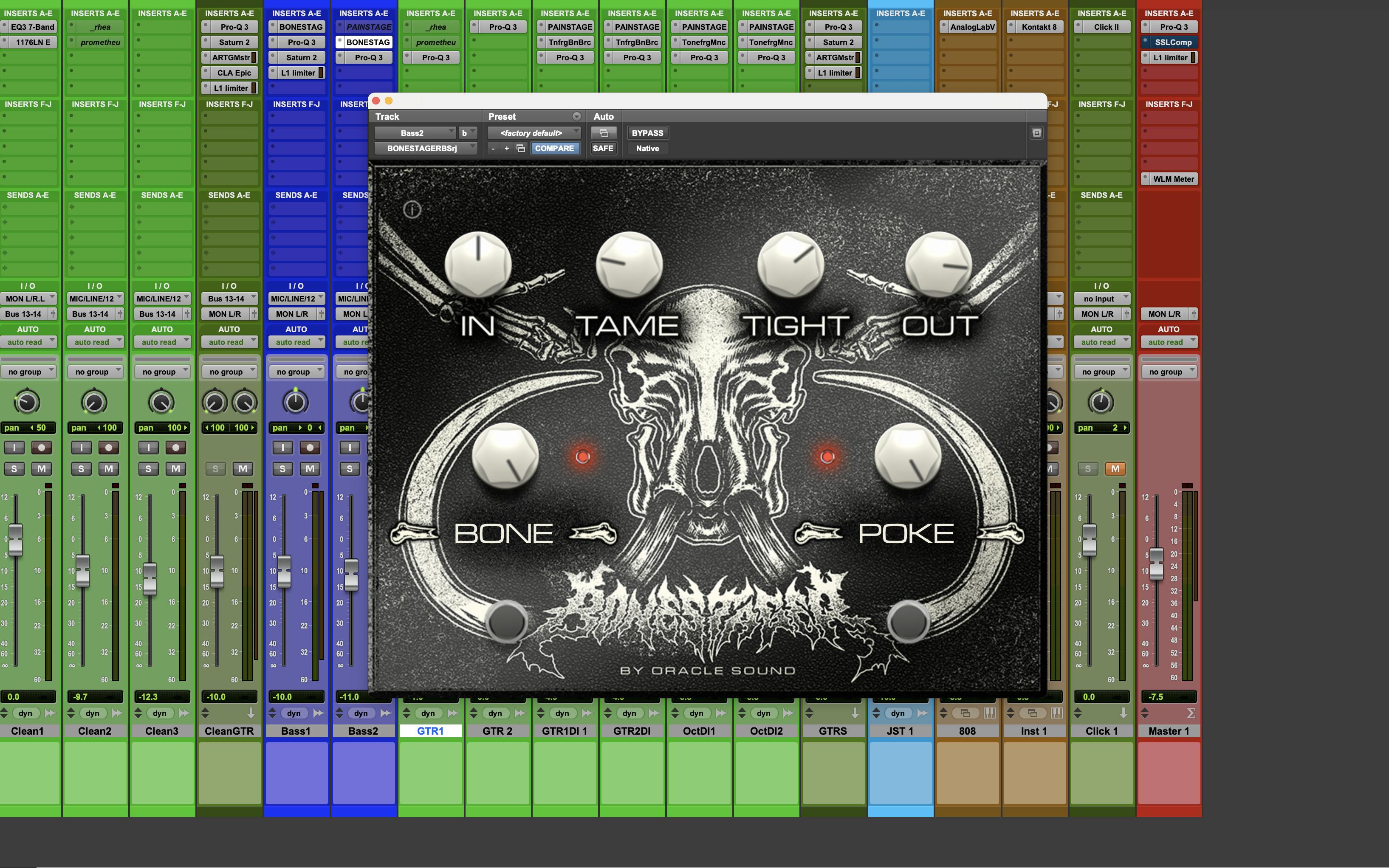Image resolution: width=1389 pixels, height=868 pixels.
Task: Click the COMPARE button
Action: click(554, 148)
